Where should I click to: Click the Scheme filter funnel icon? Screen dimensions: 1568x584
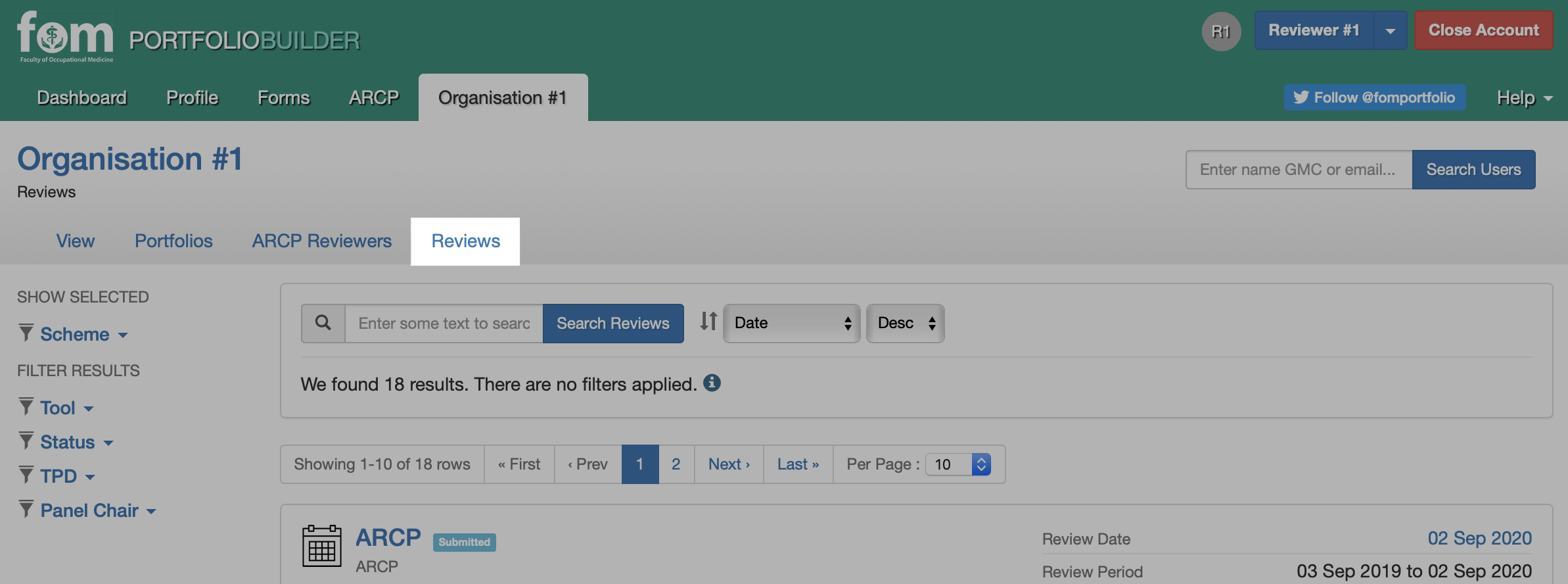(26, 333)
